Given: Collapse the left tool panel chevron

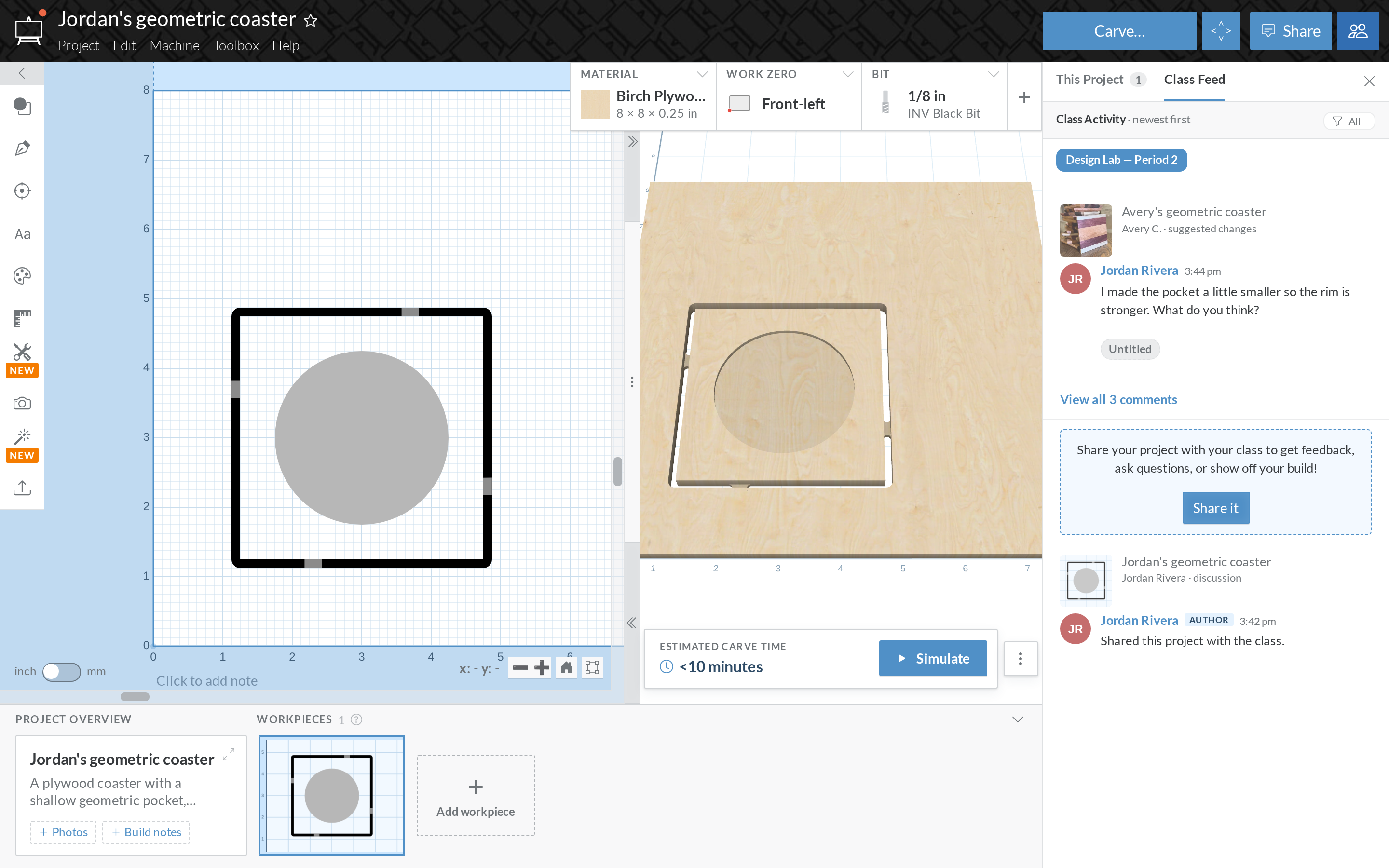Looking at the screenshot, I should coord(22,73).
